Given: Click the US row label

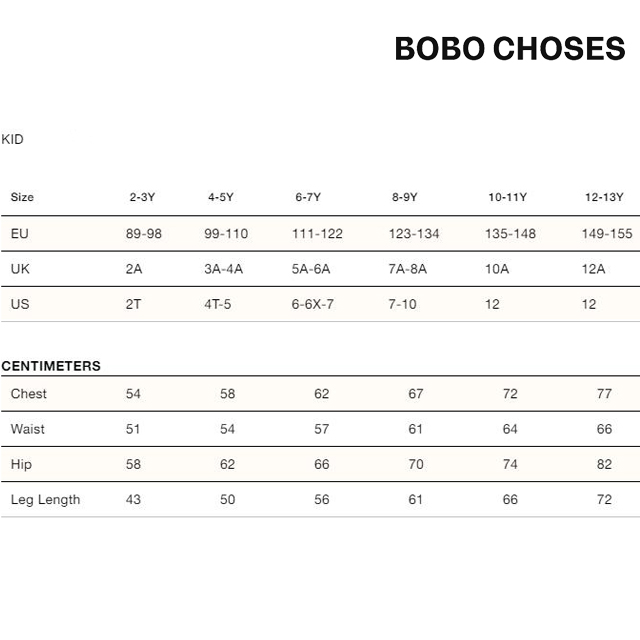Looking at the screenshot, I should coord(20,304).
